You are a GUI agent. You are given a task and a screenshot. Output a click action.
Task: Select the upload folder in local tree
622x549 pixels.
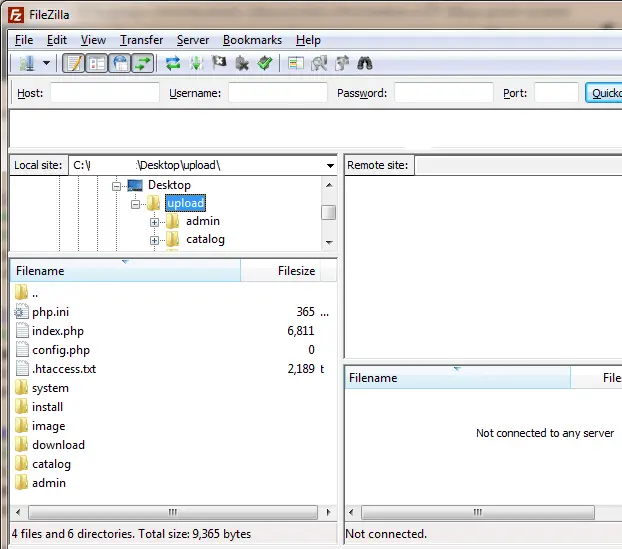click(x=185, y=203)
